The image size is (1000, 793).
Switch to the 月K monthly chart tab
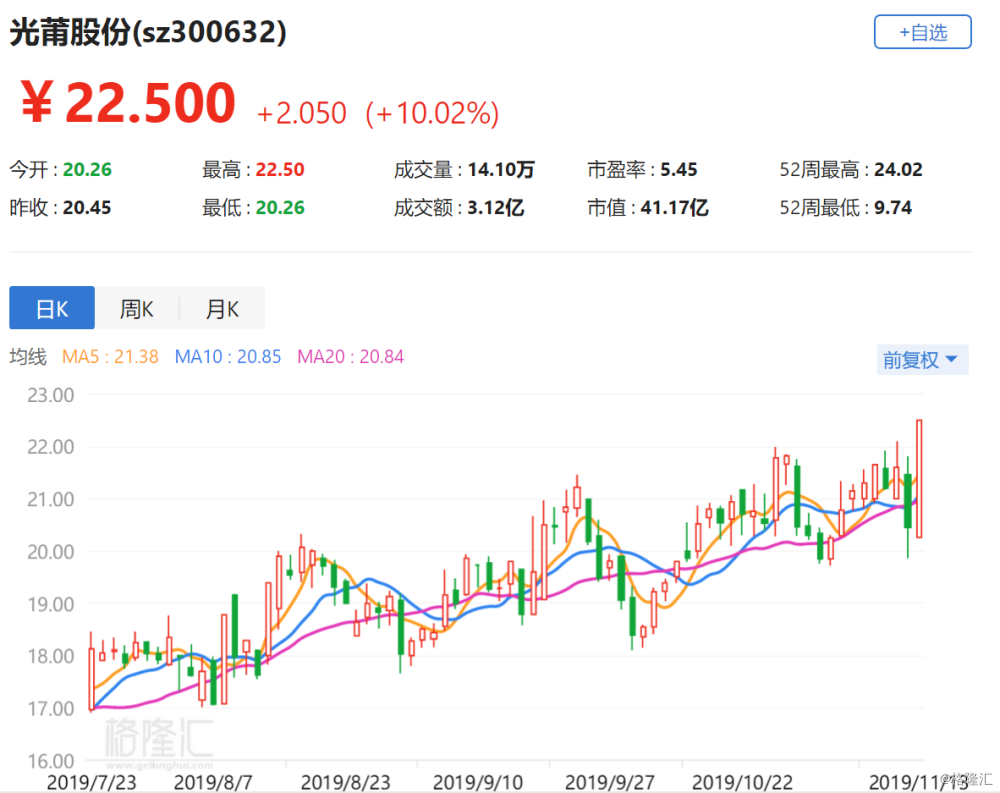[x=222, y=308]
